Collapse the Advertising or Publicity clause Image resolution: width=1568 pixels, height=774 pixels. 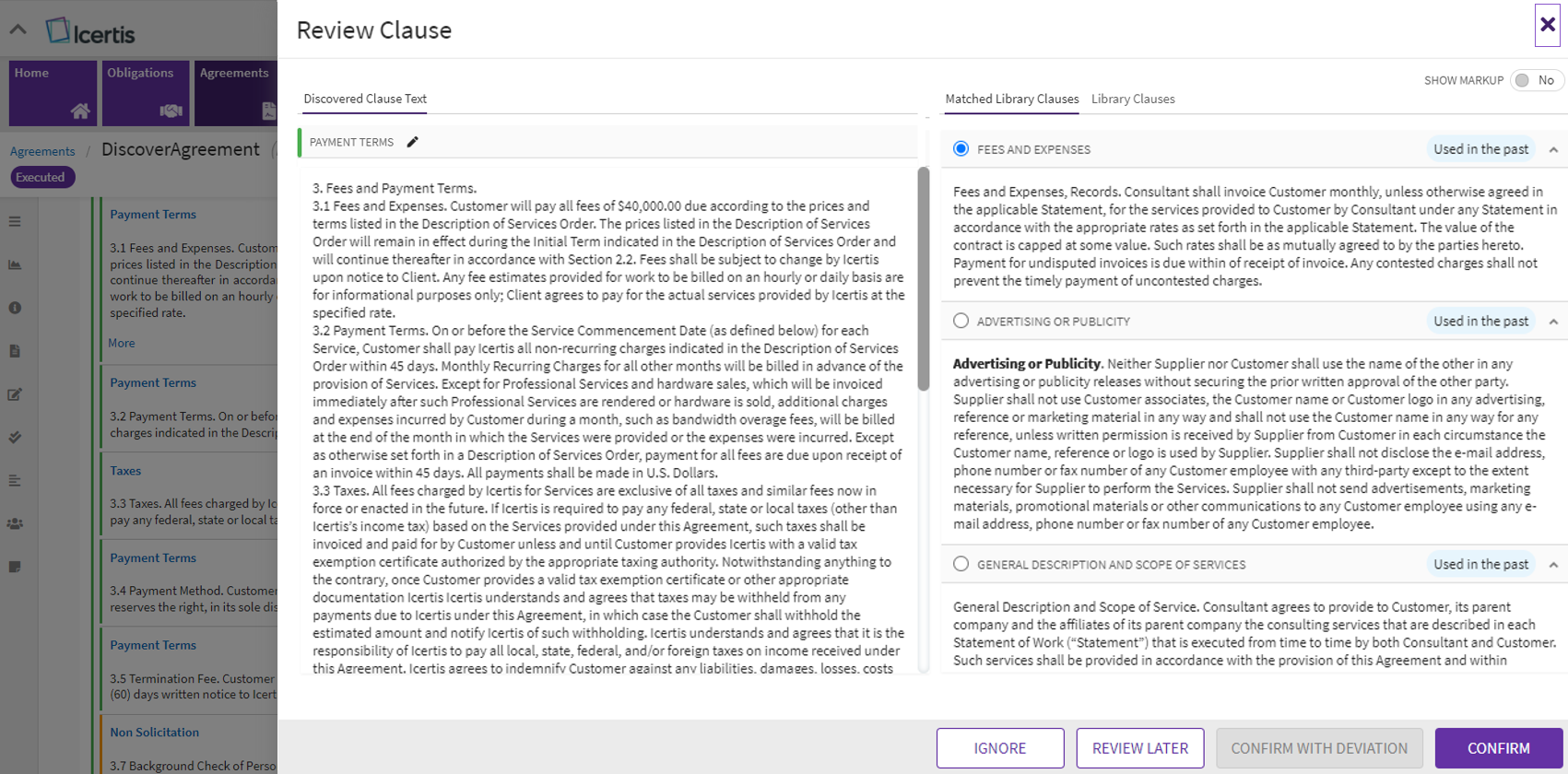(1553, 322)
